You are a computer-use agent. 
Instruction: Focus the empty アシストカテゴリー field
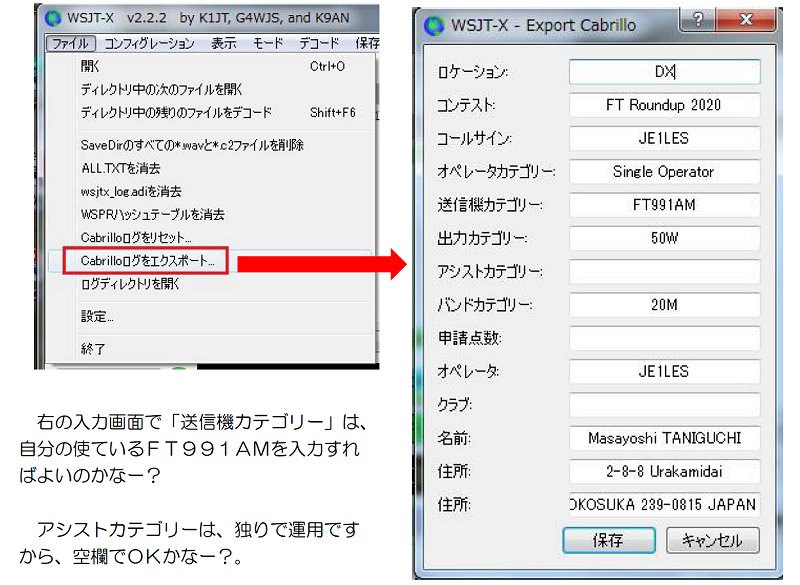(664, 271)
